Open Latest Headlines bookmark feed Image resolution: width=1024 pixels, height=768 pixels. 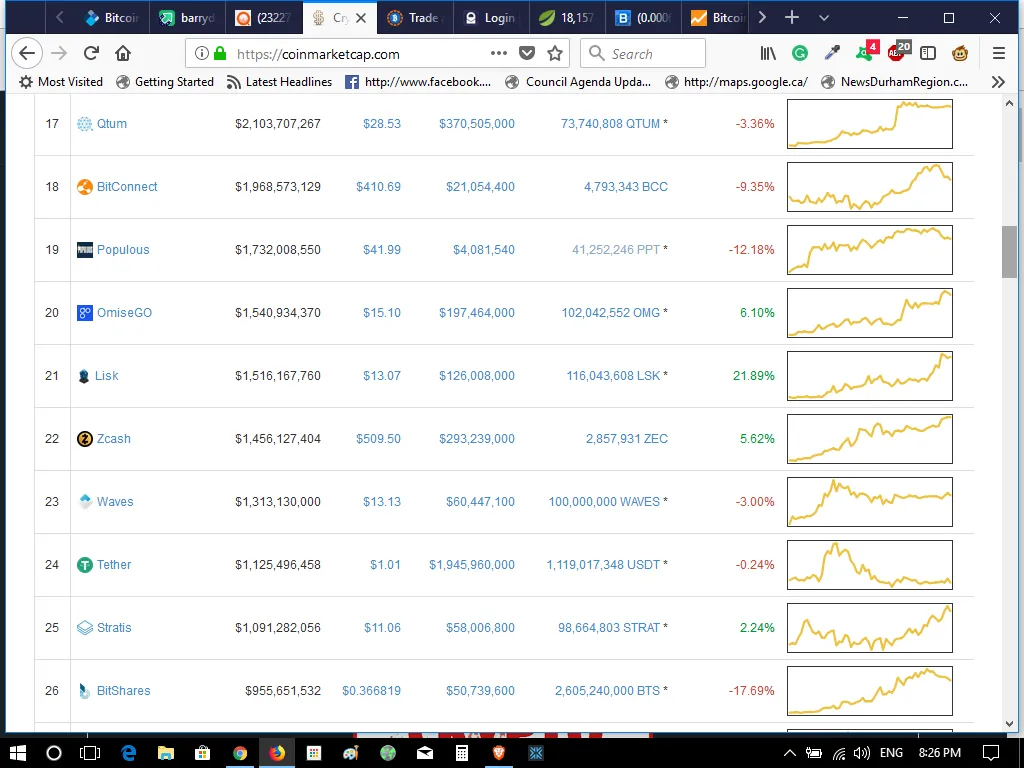280,82
